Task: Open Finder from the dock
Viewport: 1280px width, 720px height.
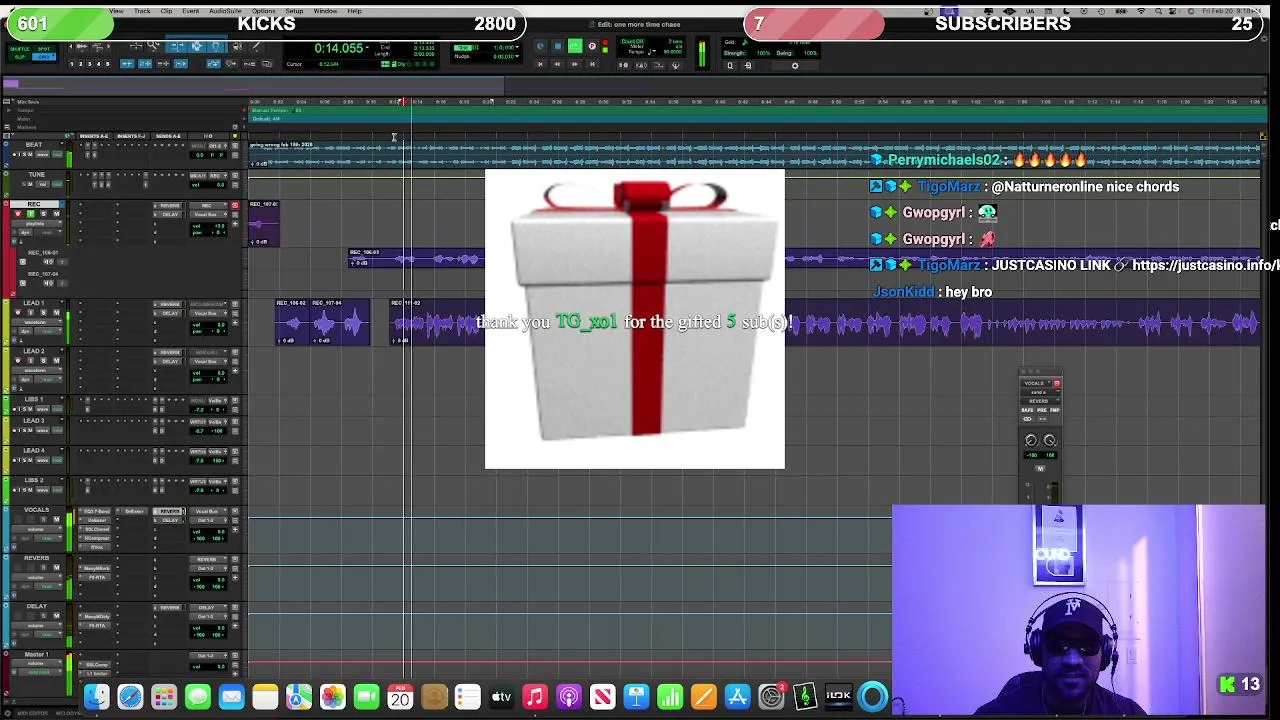Action: (x=96, y=697)
